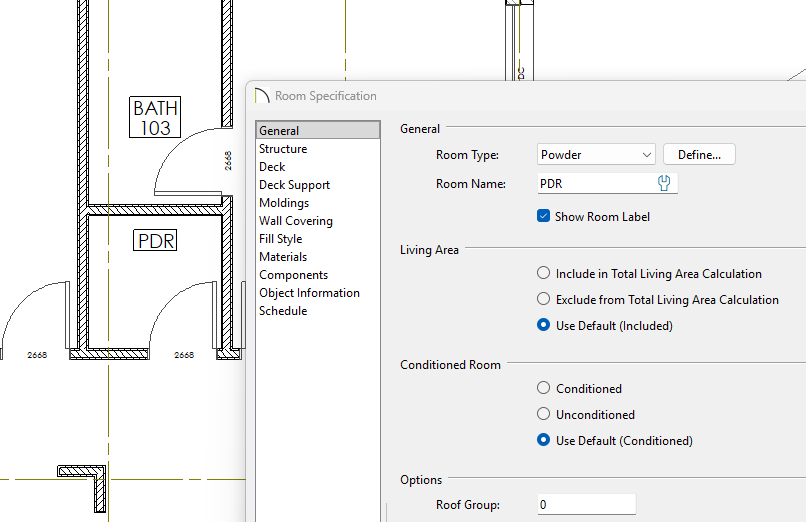
Task: Open the Deck Support panel
Action: click(294, 185)
